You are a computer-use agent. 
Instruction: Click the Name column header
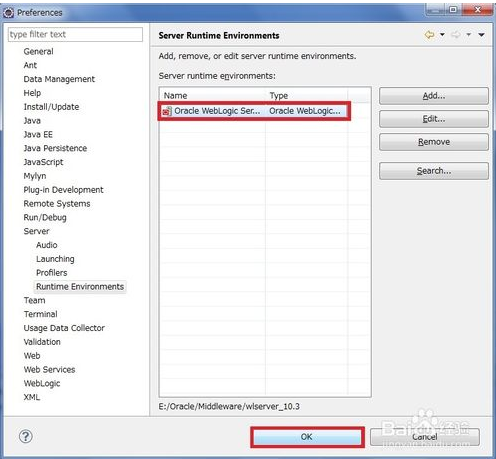click(213, 96)
